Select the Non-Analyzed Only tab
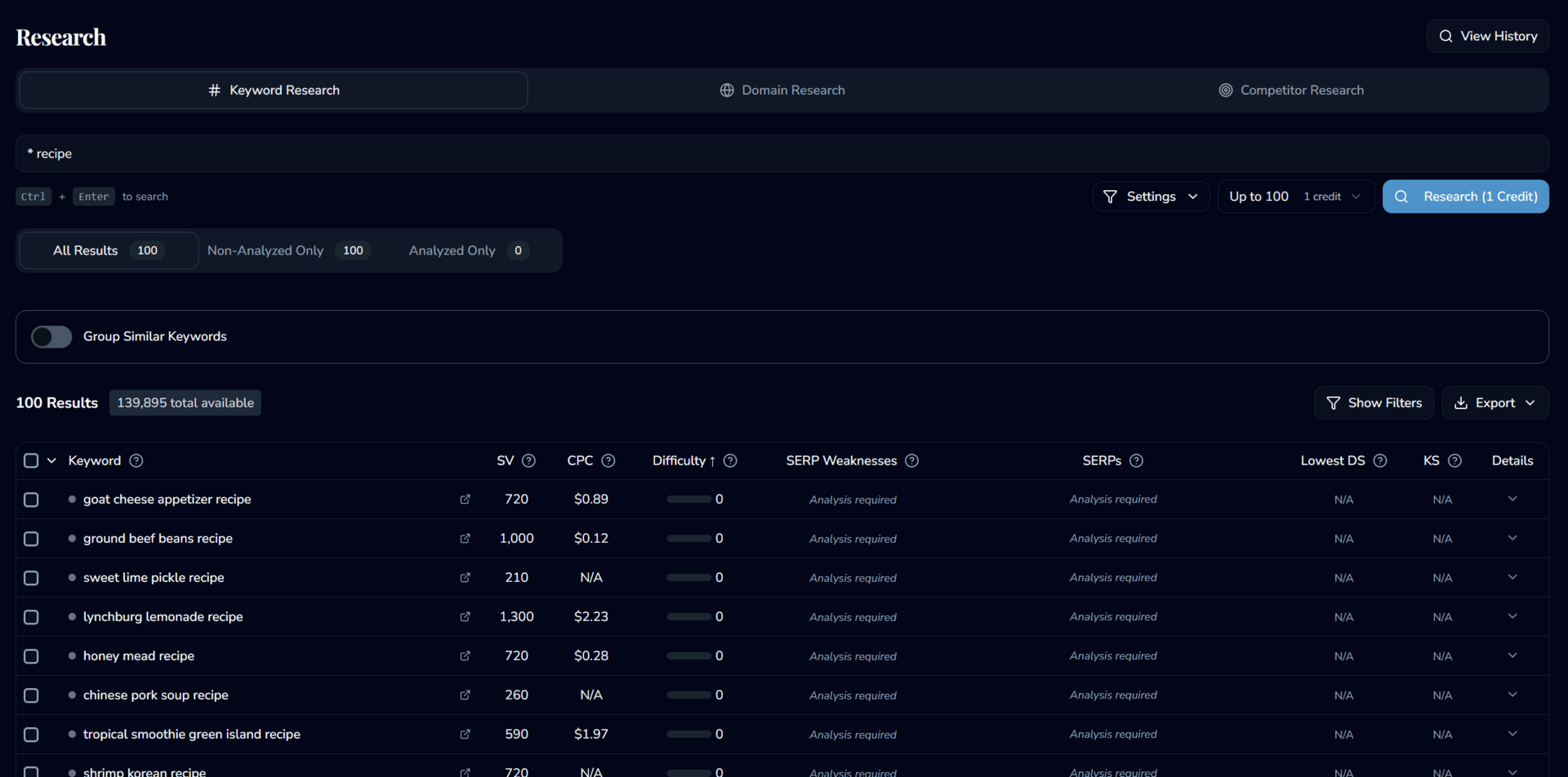Image resolution: width=1568 pixels, height=777 pixels. 288,251
